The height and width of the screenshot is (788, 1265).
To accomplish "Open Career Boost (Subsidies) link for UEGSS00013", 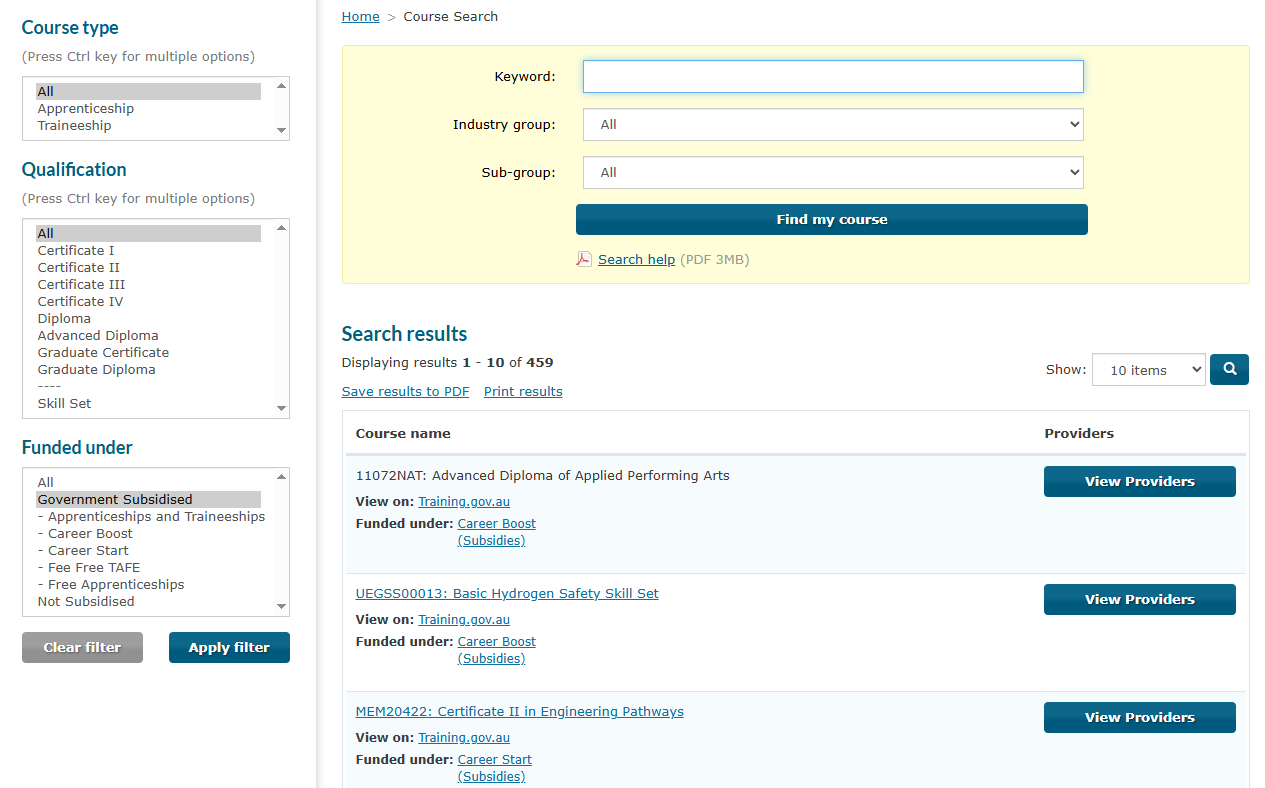I will (x=496, y=650).
